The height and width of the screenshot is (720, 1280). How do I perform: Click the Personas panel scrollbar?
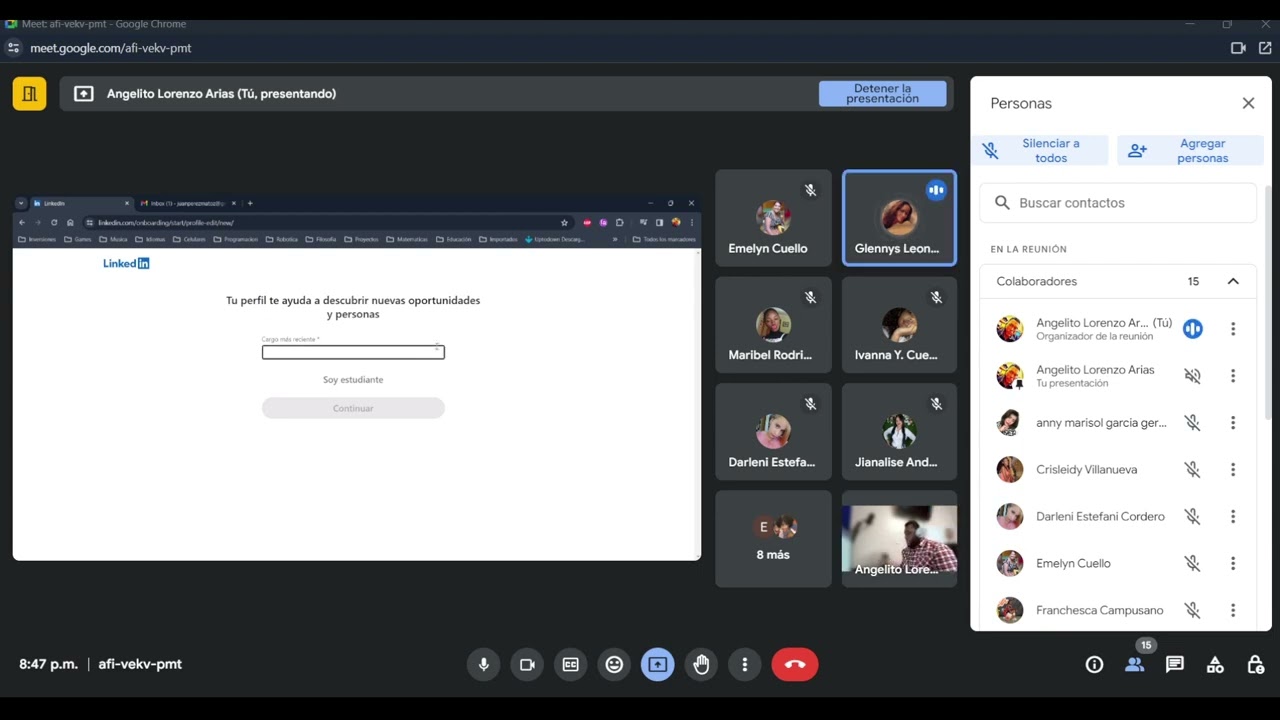[x=1269, y=300]
